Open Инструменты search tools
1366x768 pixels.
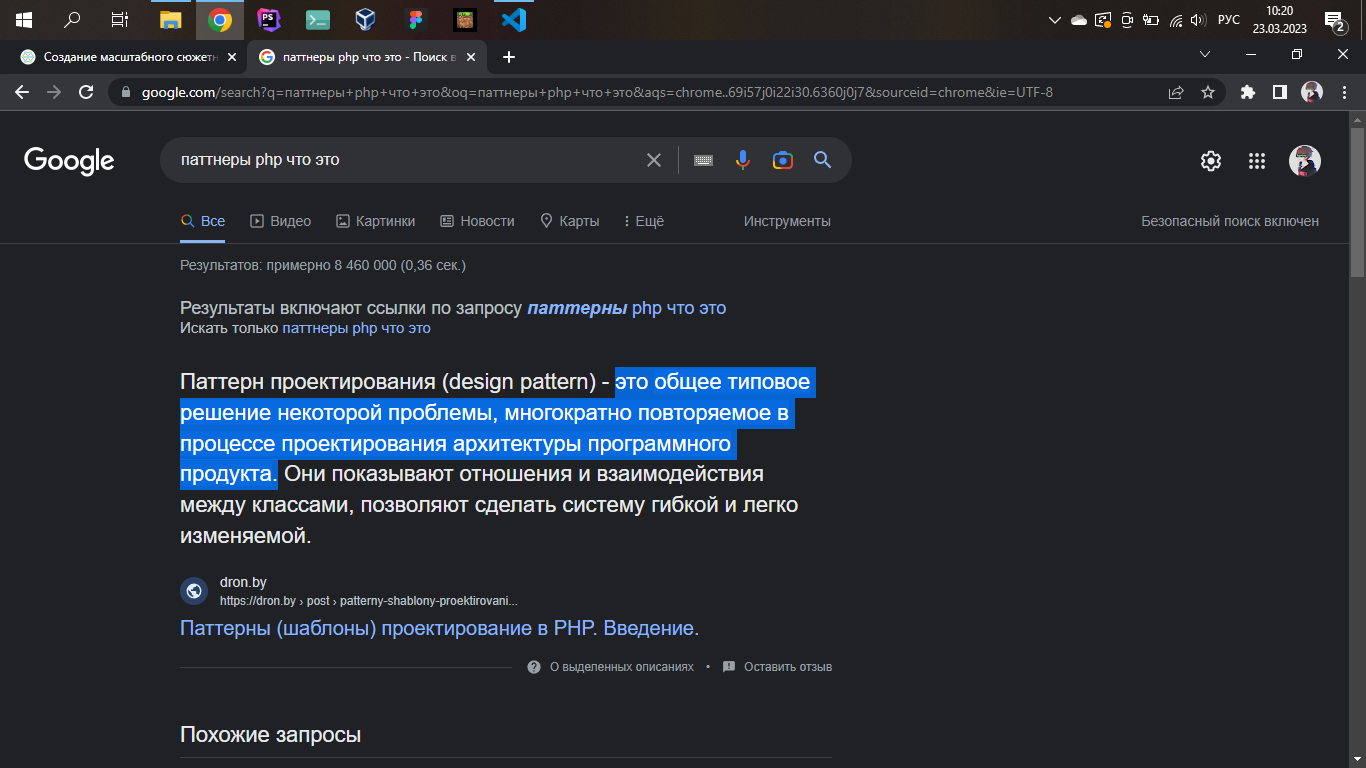tap(787, 221)
